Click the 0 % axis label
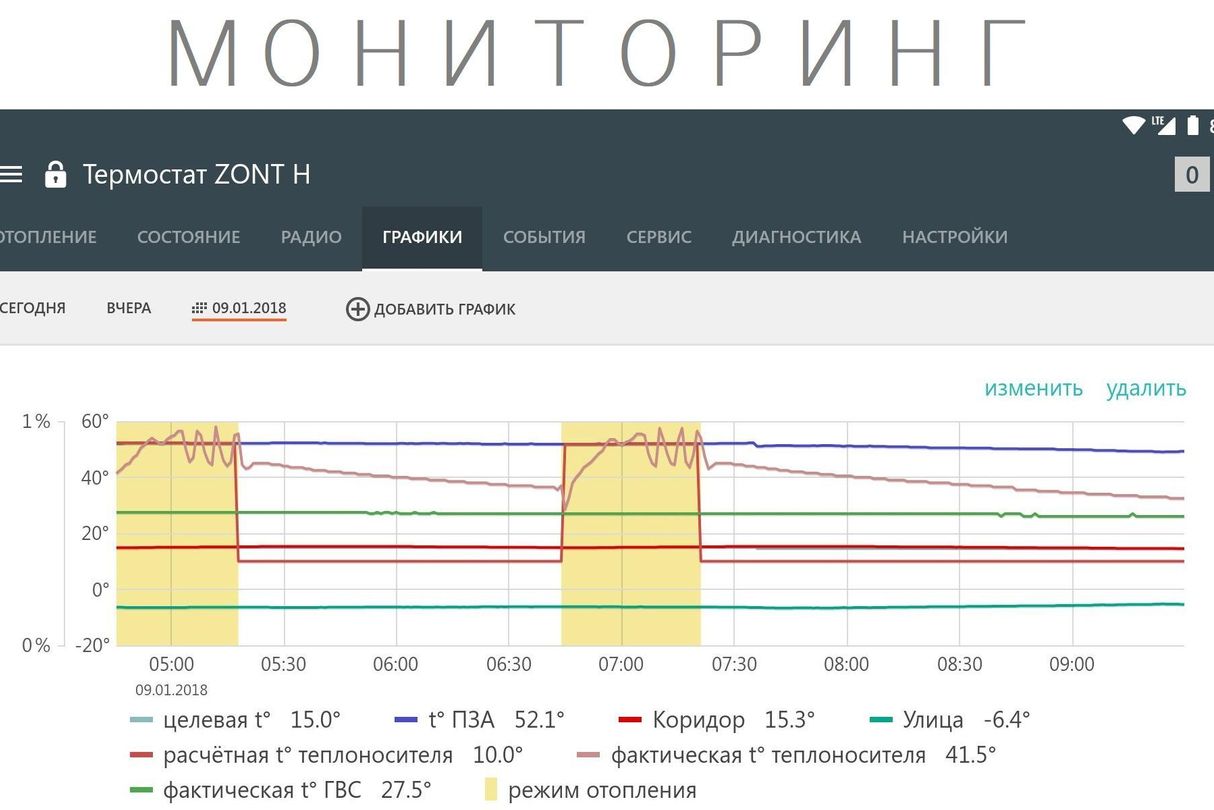Viewport: 1214px width, 810px height. point(36,645)
